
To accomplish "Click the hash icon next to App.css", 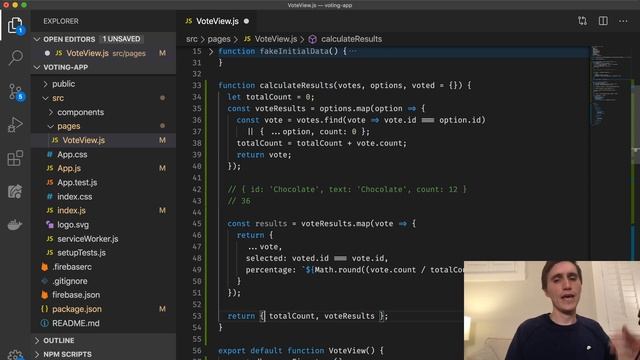I will tap(50, 154).
